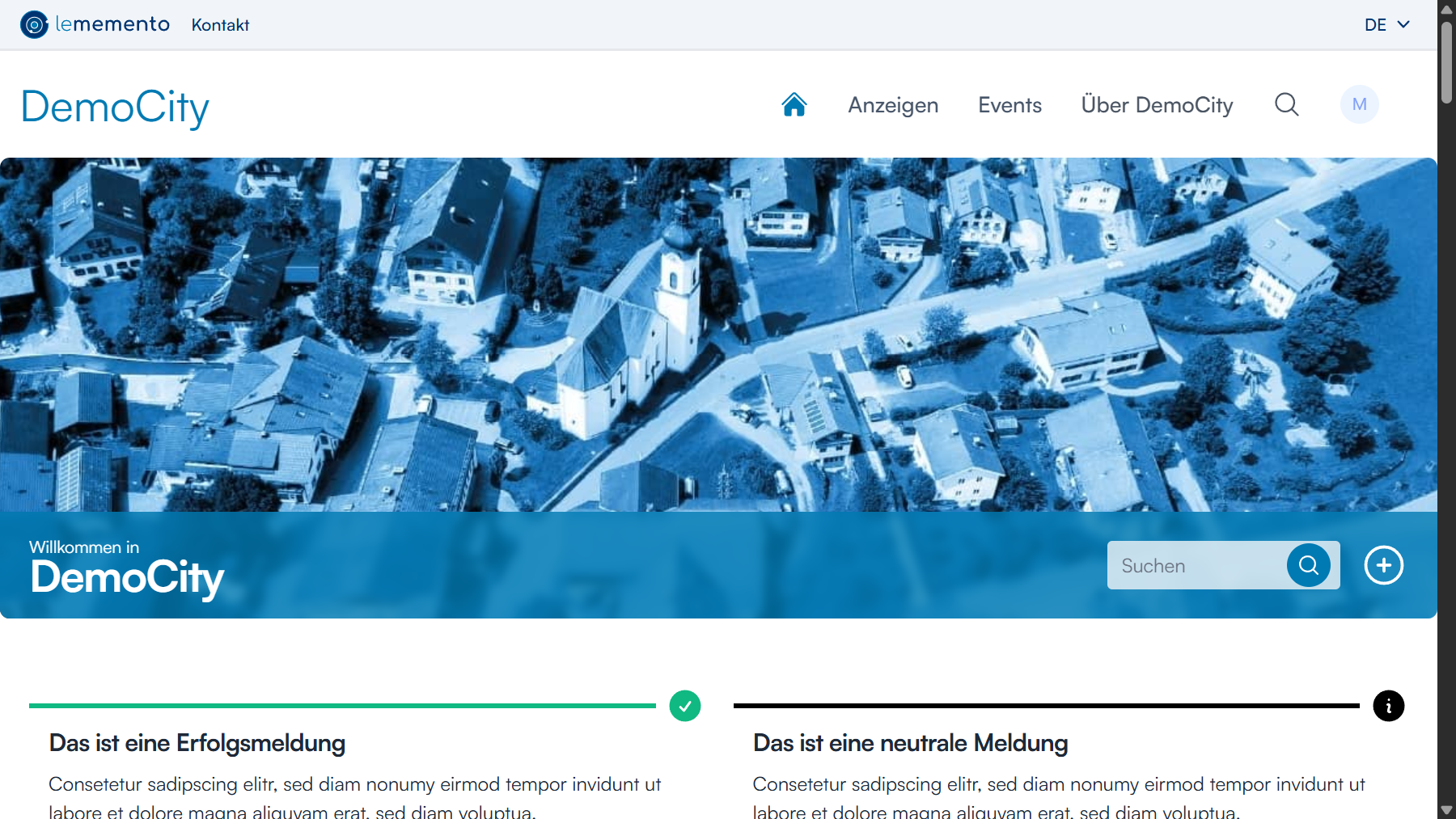
Task: Expand the chevron next to DE
Action: click(x=1402, y=24)
